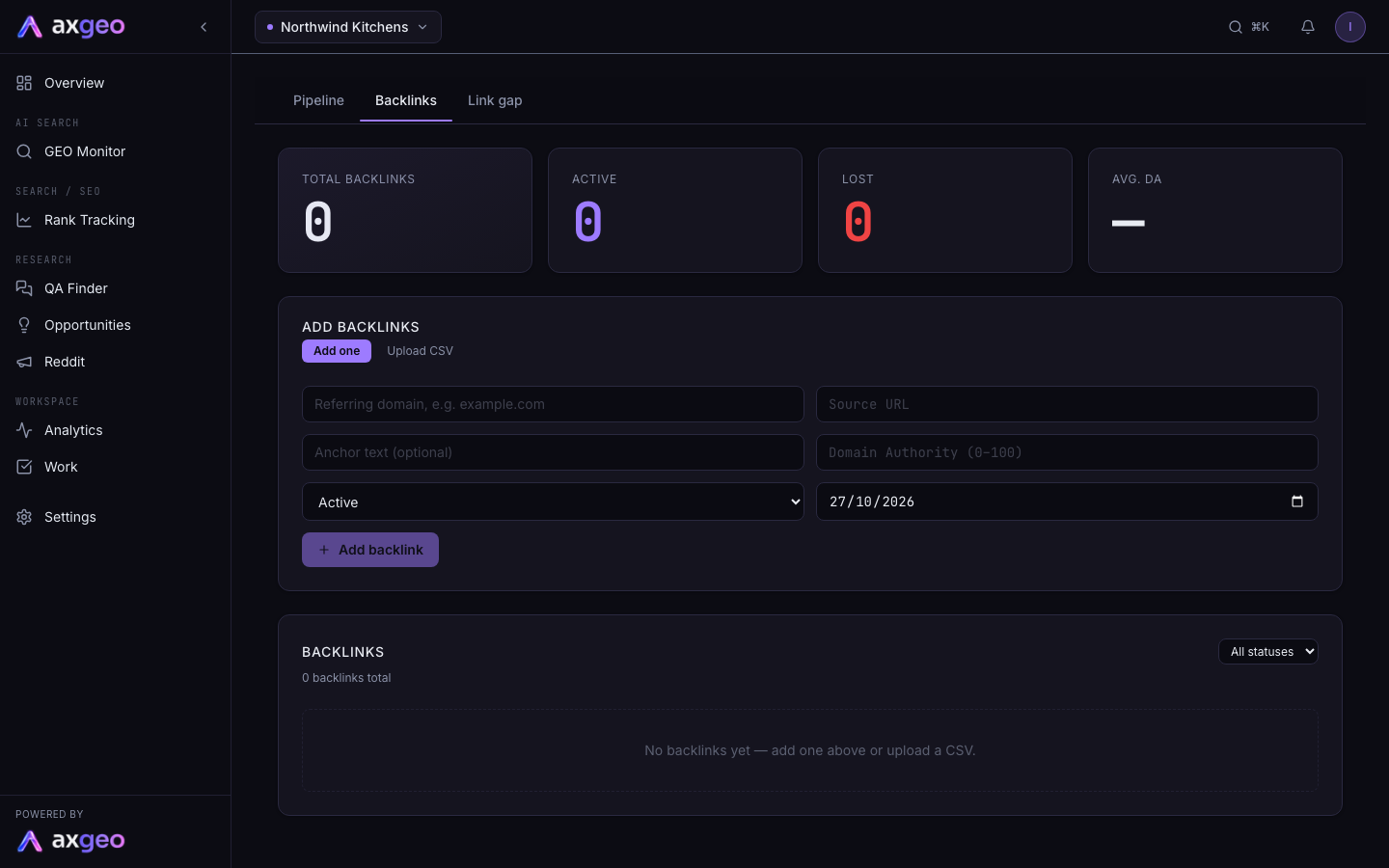Click the powered by axgeo footer logo
This screenshot has width=1389, height=868.
71,841
